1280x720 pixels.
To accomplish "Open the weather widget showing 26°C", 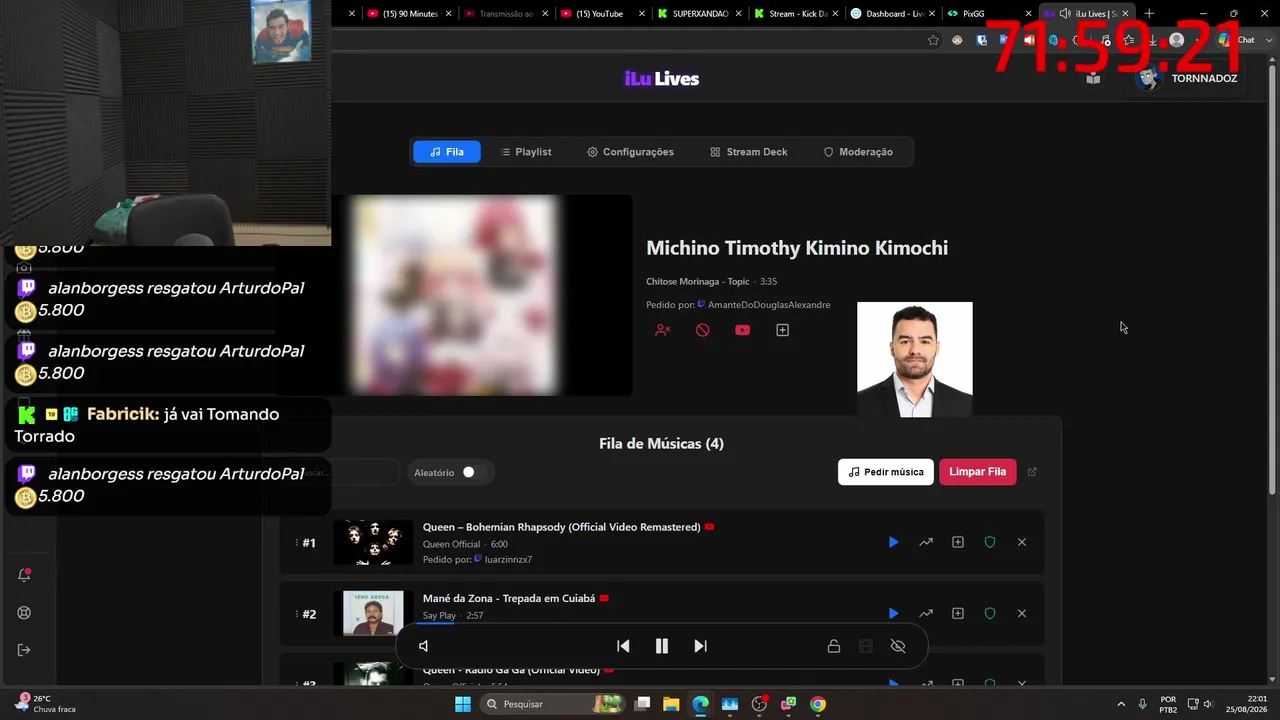I will [x=46, y=704].
